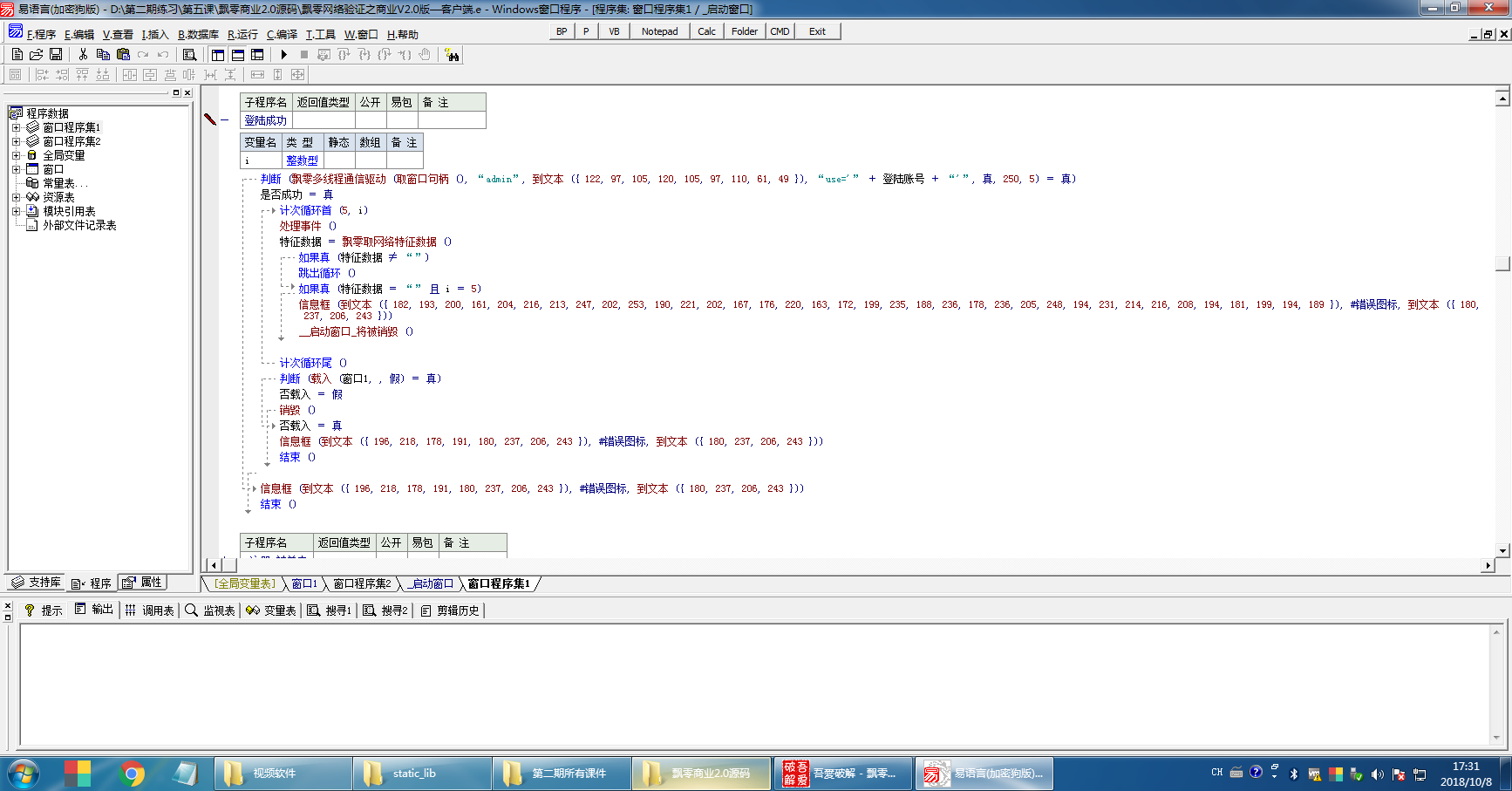Viewport: 1512px width, 791px height.
Task: Save the program with the floppy disk icon
Action: pos(56,54)
